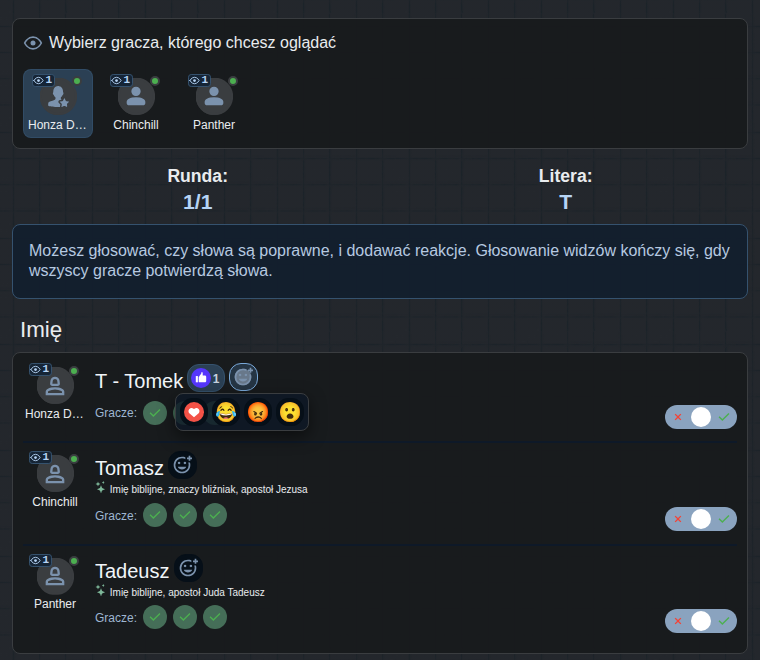
Task: Click description about apostoł Jezusa under Tomasz
Action: [x=208, y=489]
